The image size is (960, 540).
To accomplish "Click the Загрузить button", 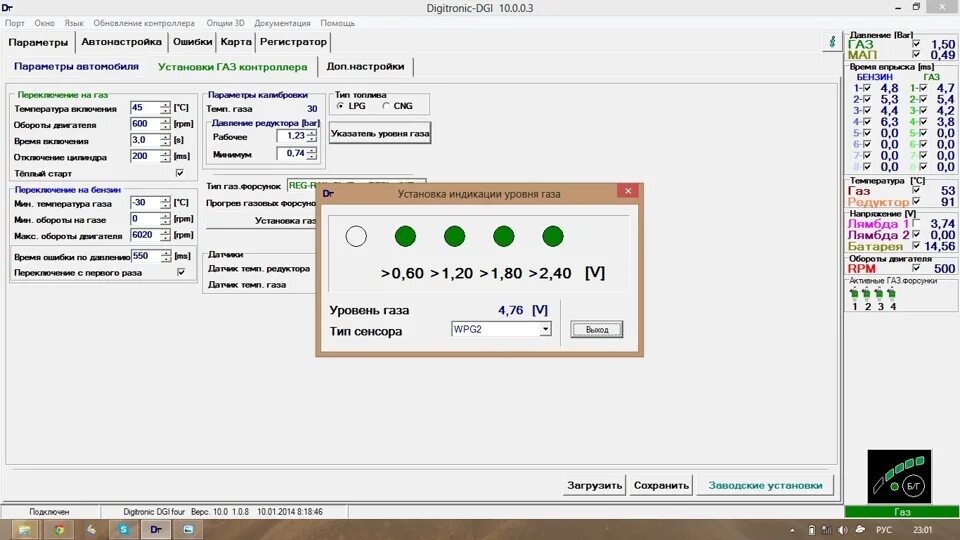I will (x=594, y=485).
